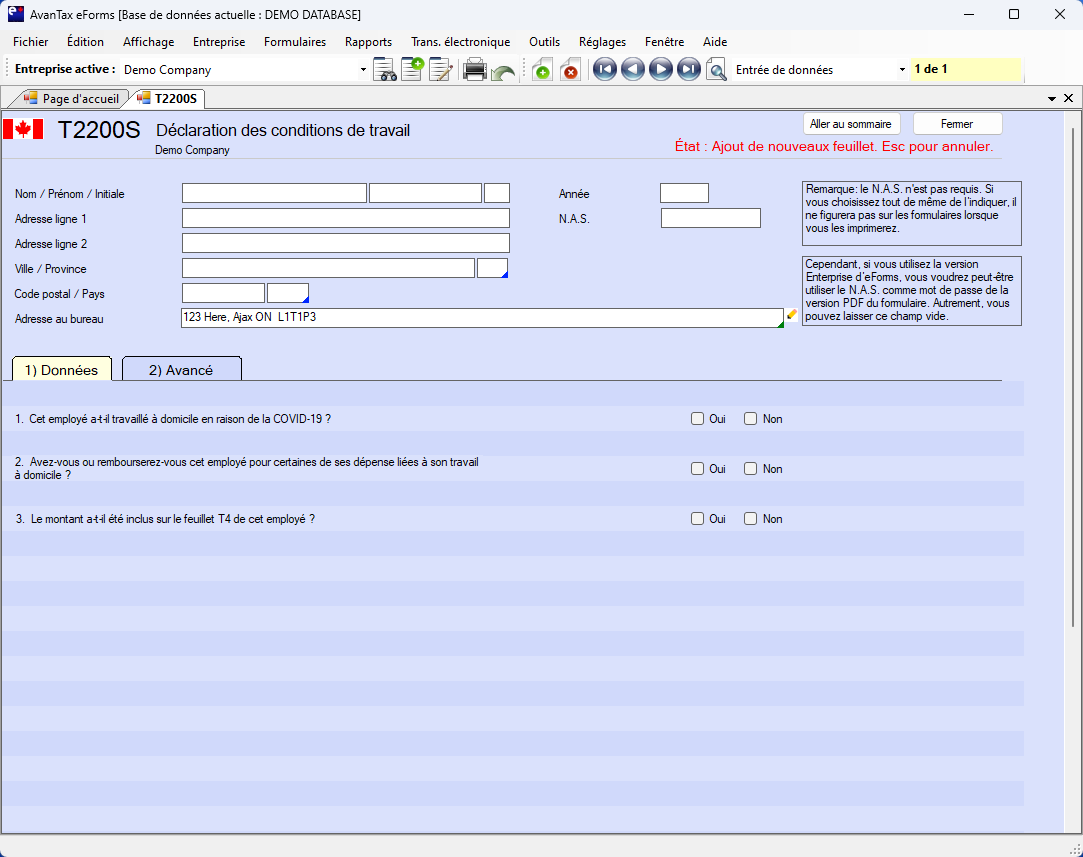Open the Province selector field

point(492,268)
